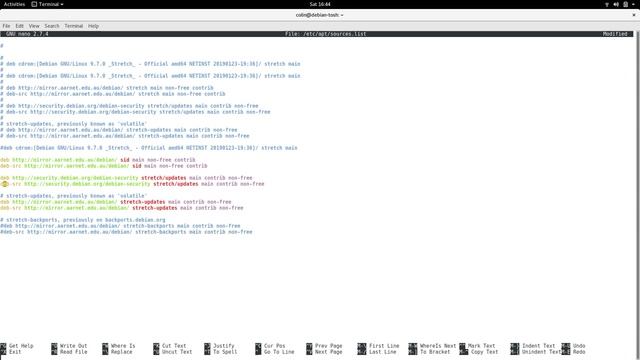
Task: Click the network status icon
Action: click(607, 4)
